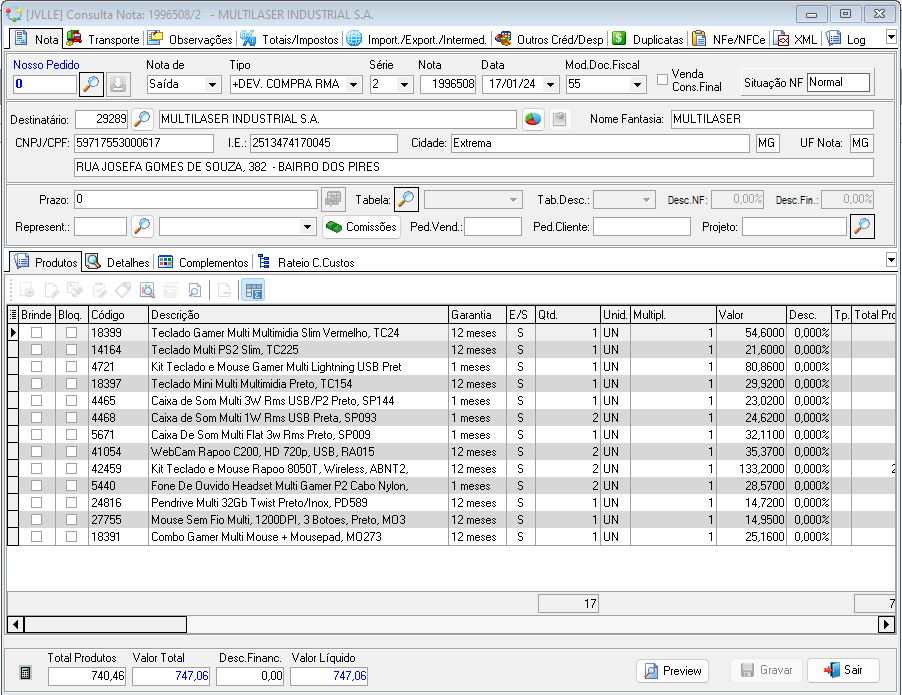Click the Outros Créd/Desp tab
Image resolution: width=902 pixels, height=695 pixels.
(x=549, y=39)
